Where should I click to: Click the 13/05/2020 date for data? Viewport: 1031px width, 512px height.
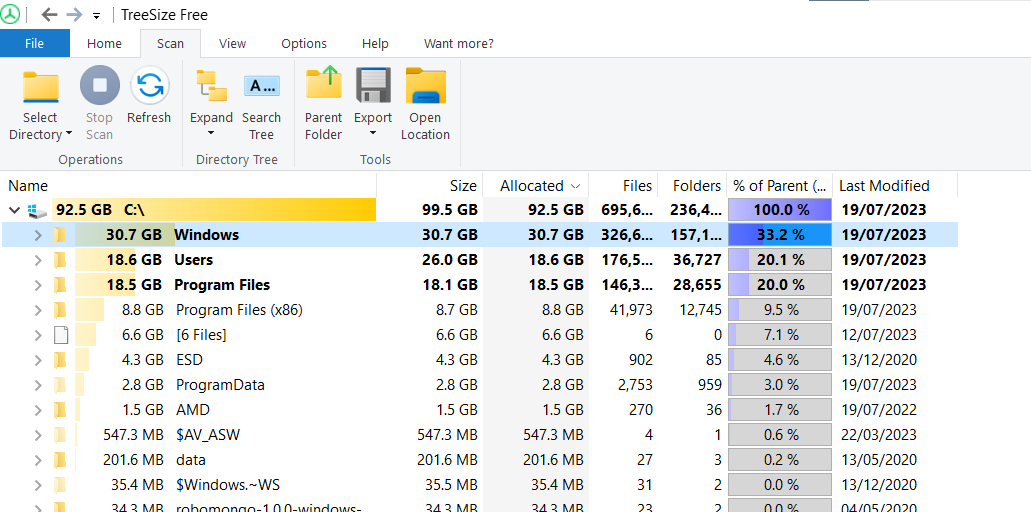878,460
